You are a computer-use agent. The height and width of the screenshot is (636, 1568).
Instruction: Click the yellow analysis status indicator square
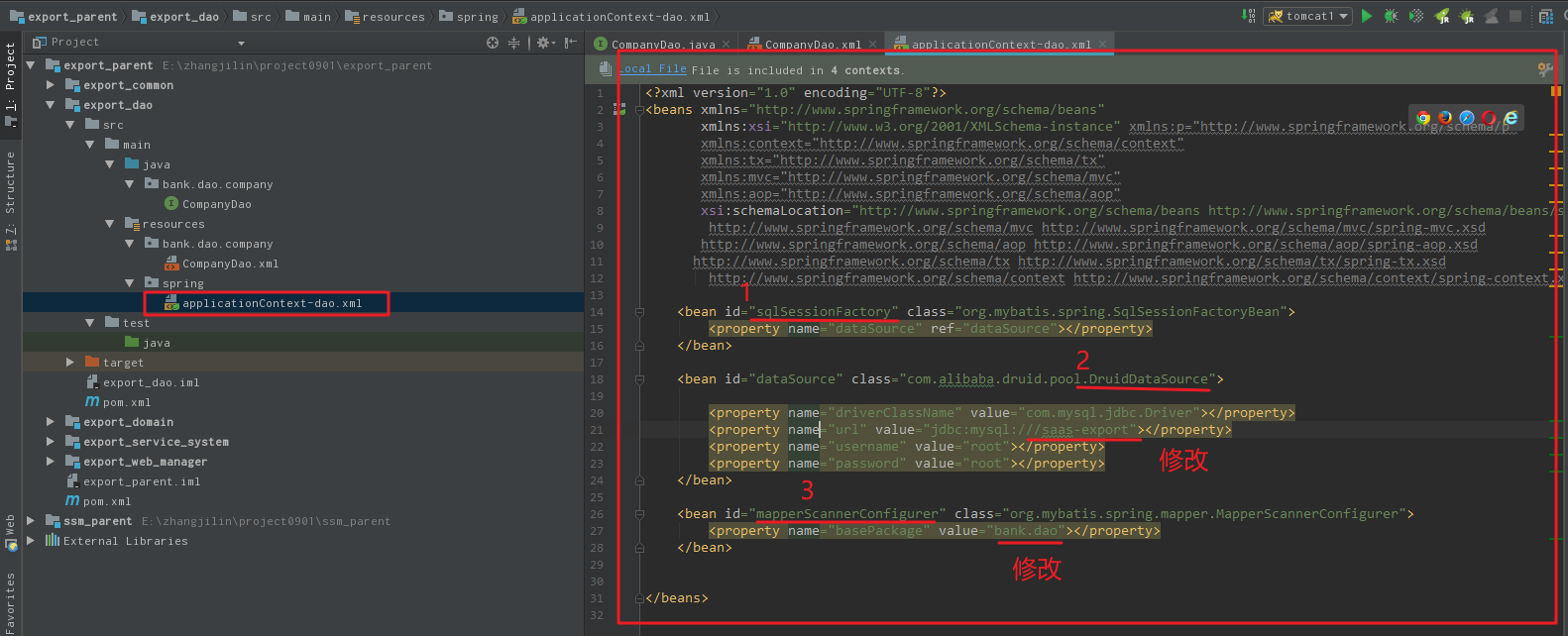pyautogui.click(x=1555, y=91)
